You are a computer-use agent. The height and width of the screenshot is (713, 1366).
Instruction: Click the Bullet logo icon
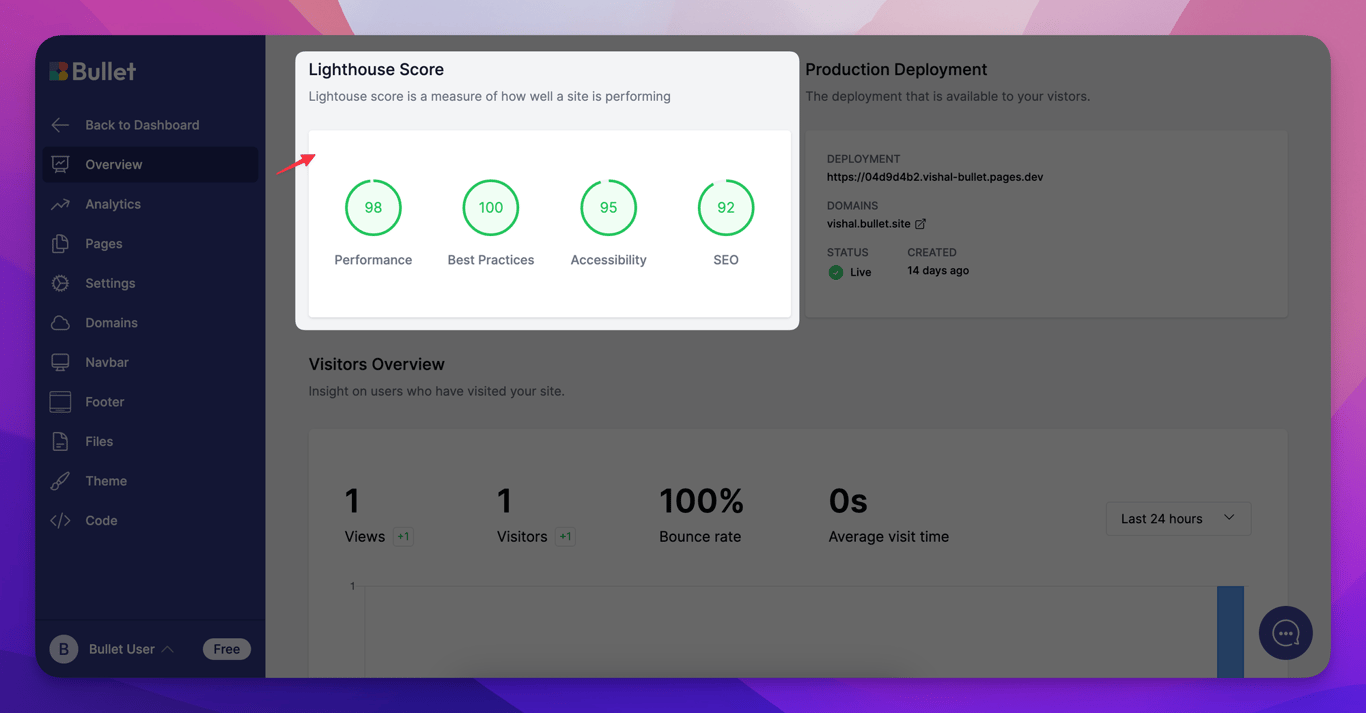[59, 71]
